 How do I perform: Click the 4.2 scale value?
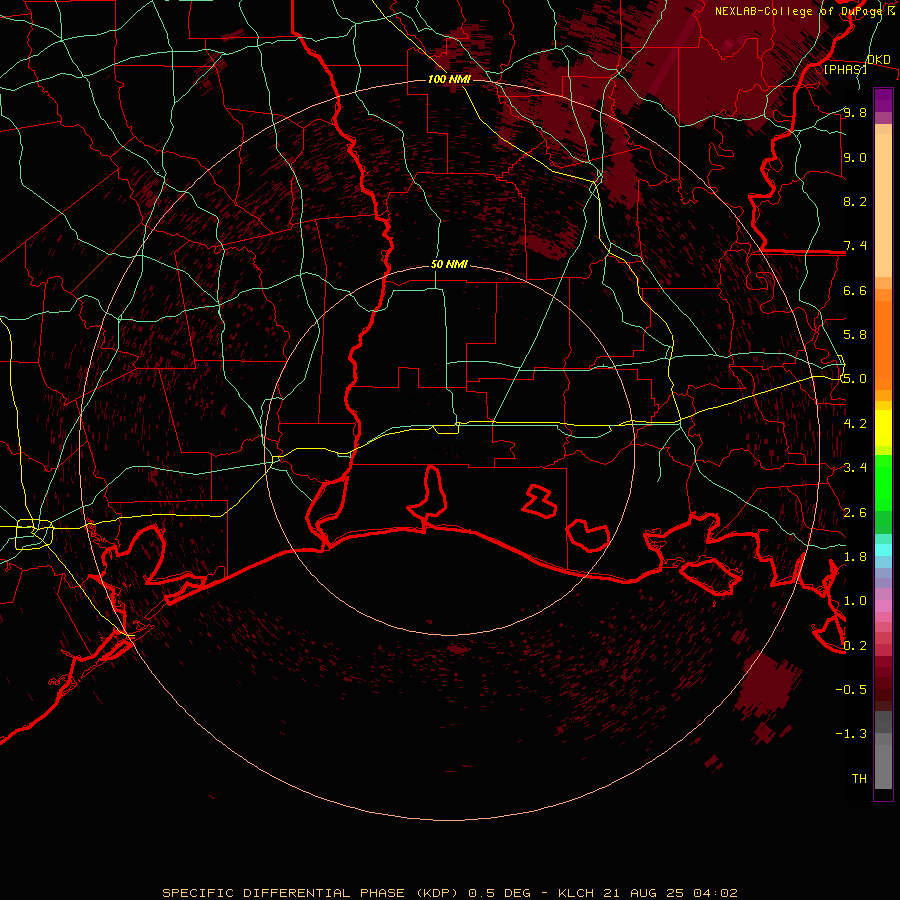point(855,424)
